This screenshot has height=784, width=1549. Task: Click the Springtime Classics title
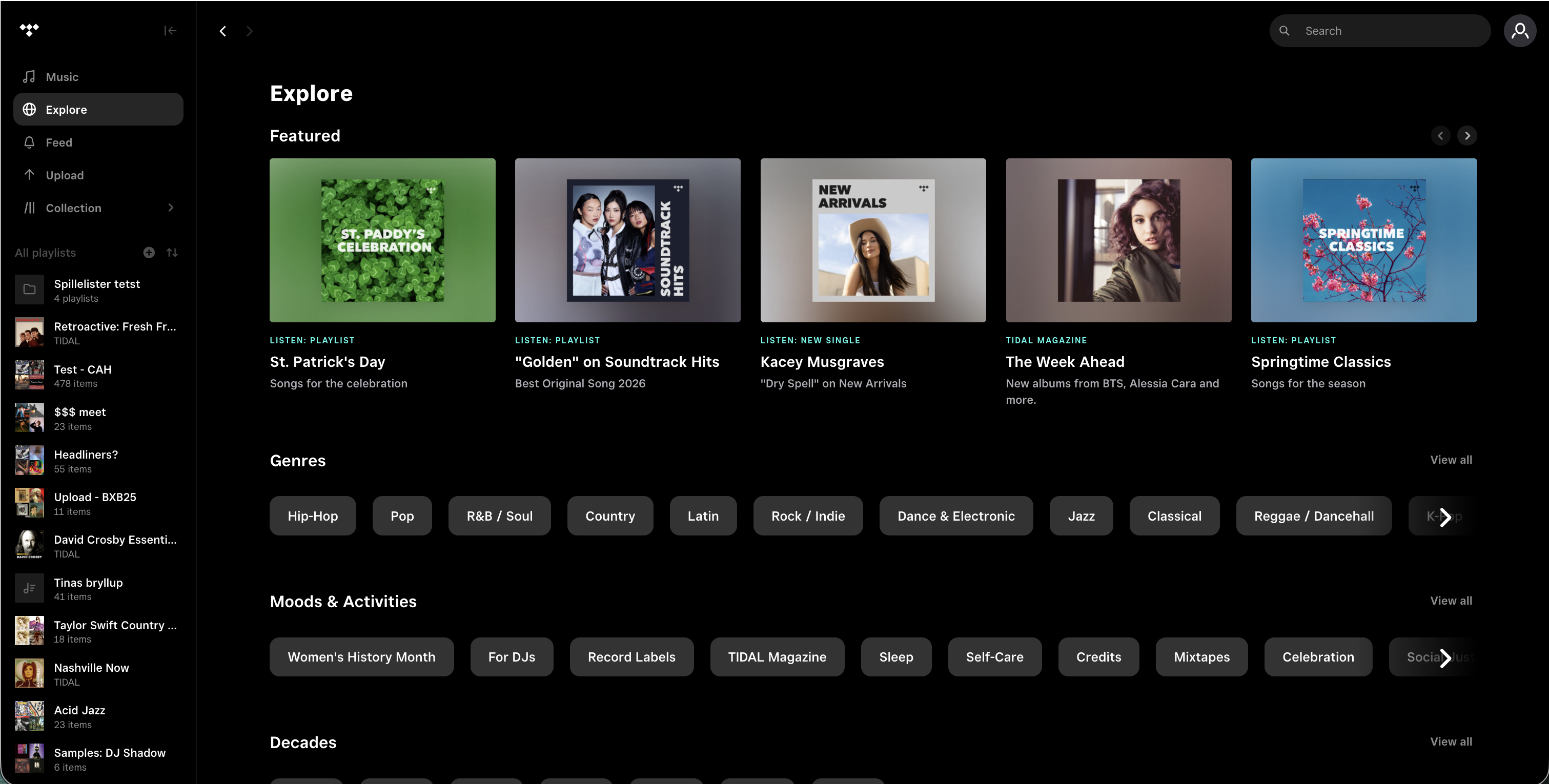click(x=1321, y=362)
